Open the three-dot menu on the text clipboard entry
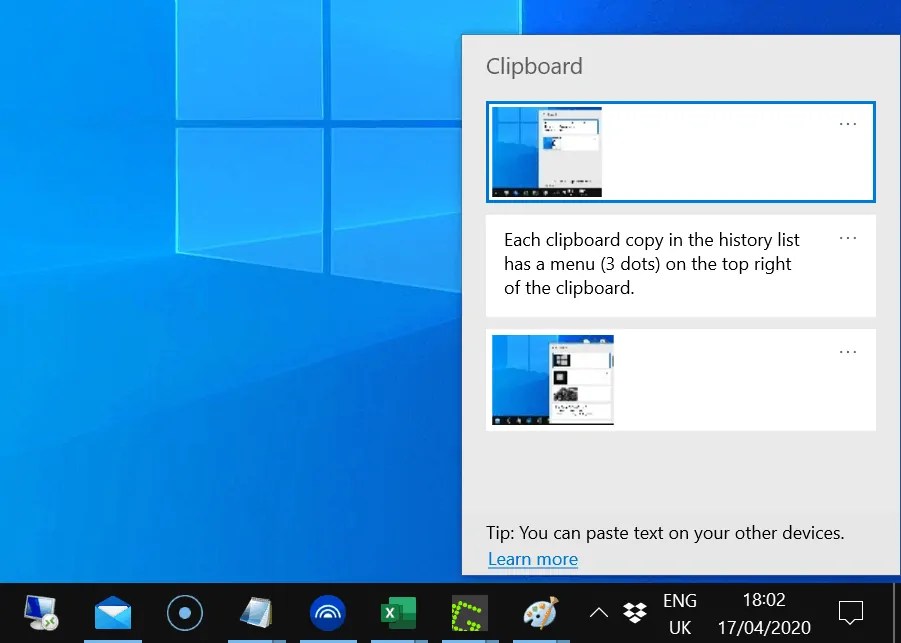 coord(847,237)
